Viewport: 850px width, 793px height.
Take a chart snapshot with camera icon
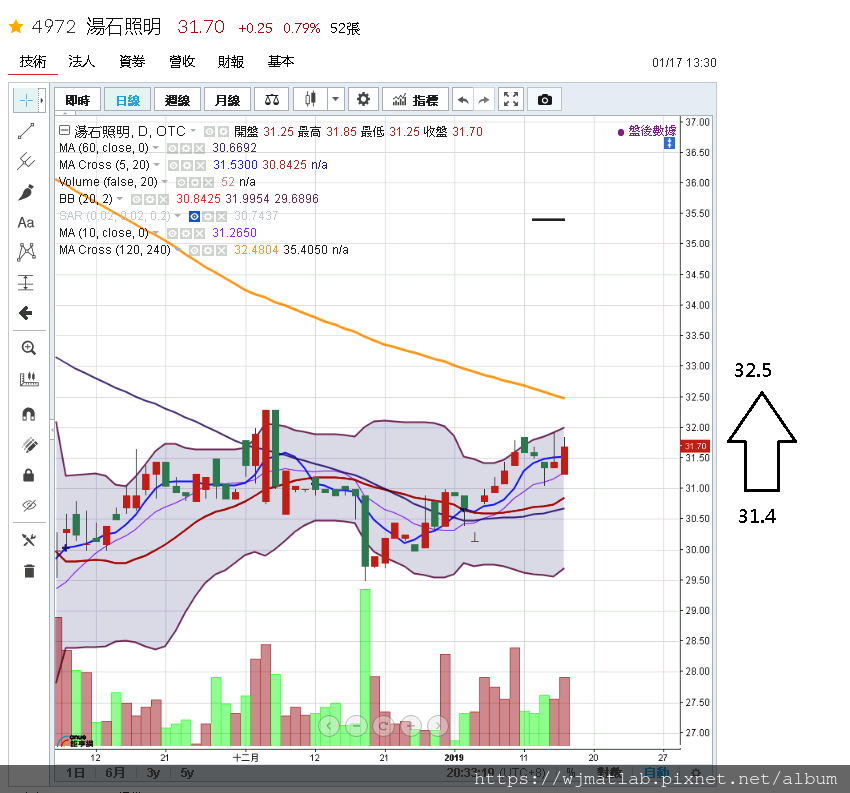(544, 99)
